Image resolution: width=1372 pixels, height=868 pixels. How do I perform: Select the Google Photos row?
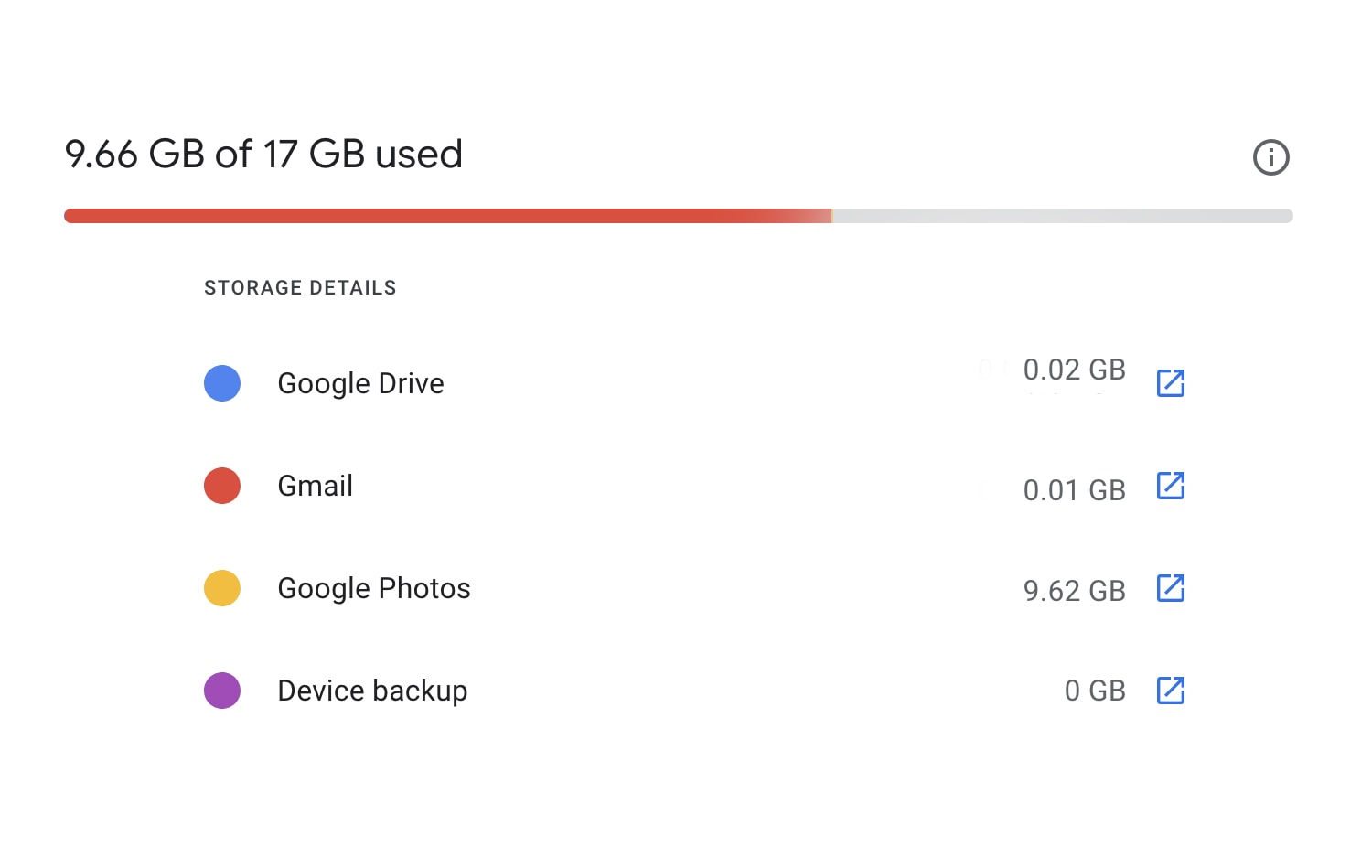point(373,588)
